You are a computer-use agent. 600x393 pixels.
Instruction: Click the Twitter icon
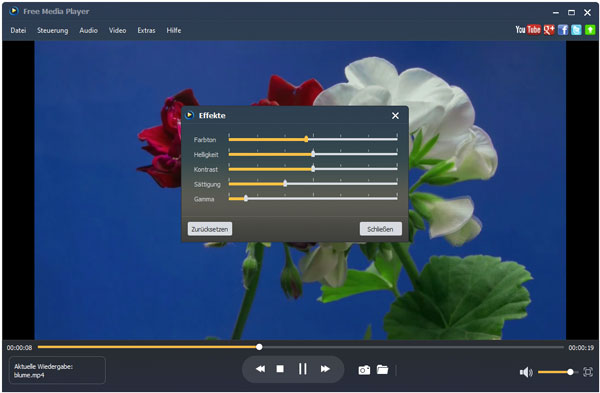point(576,30)
